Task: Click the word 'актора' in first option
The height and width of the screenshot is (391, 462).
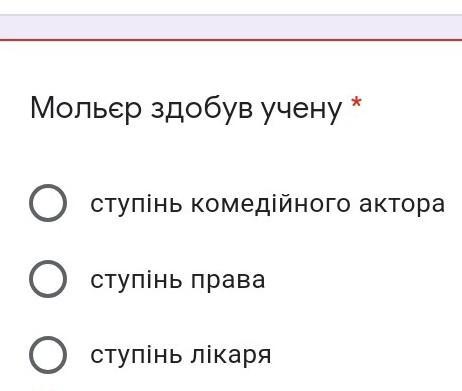Action: (x=402, y=204)
